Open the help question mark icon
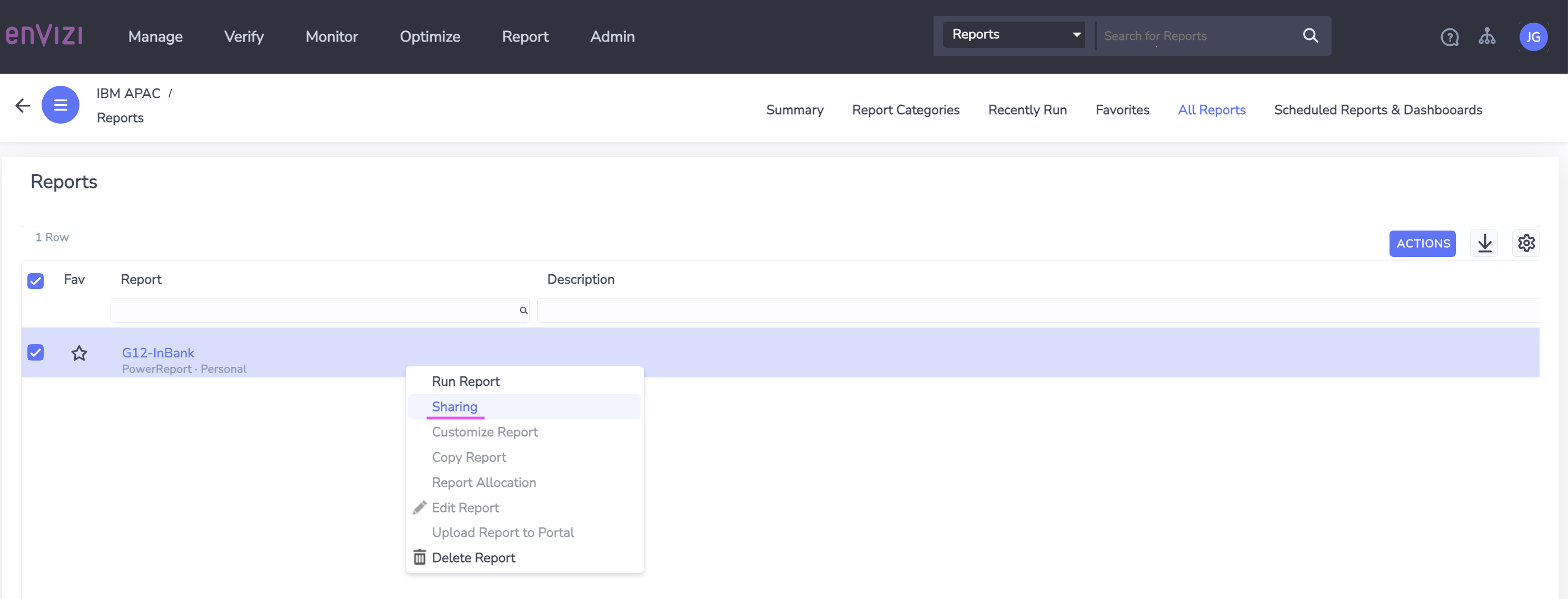The image size is (1568, 599). pos(1450,37)
